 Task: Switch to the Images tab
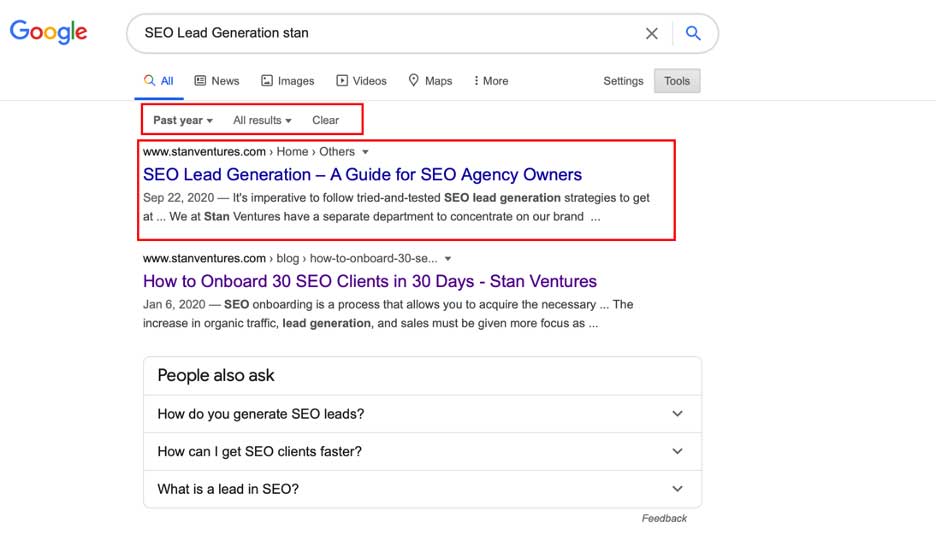(288, 81)
